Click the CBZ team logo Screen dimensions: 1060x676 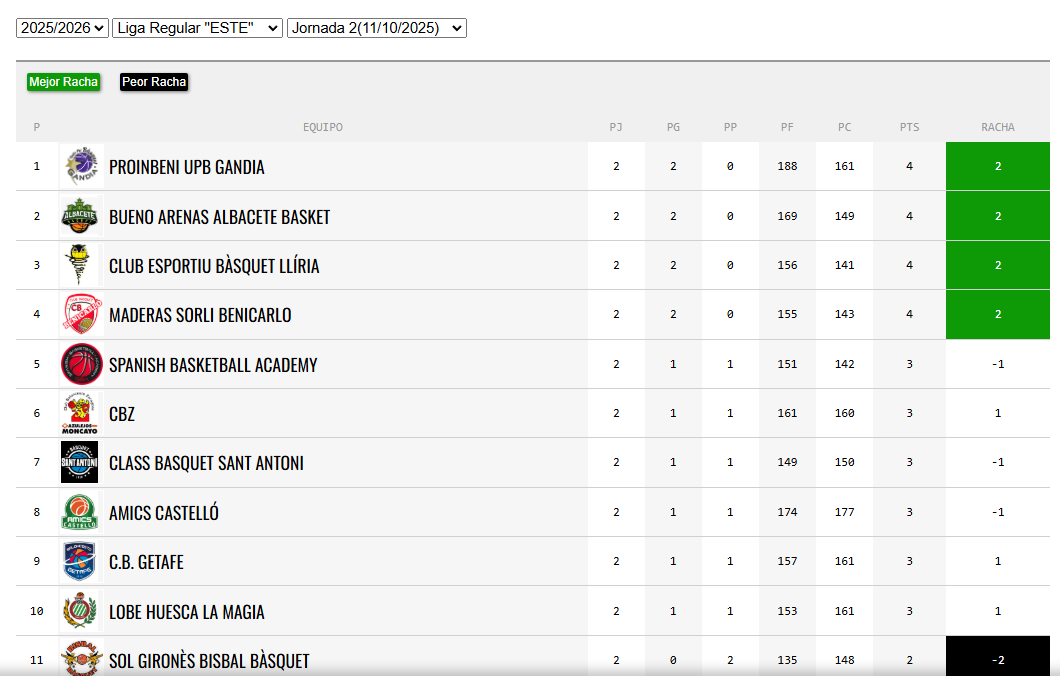81,413
